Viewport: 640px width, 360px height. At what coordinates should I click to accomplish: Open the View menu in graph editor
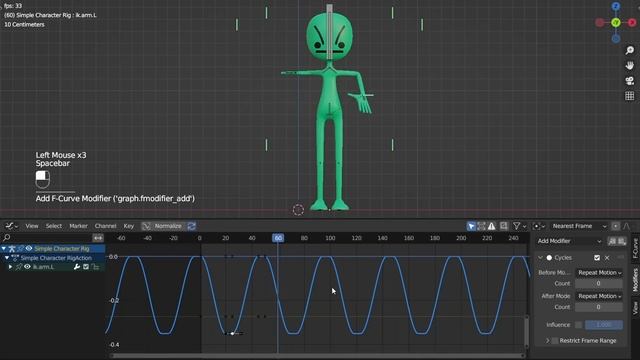[32, 226]
